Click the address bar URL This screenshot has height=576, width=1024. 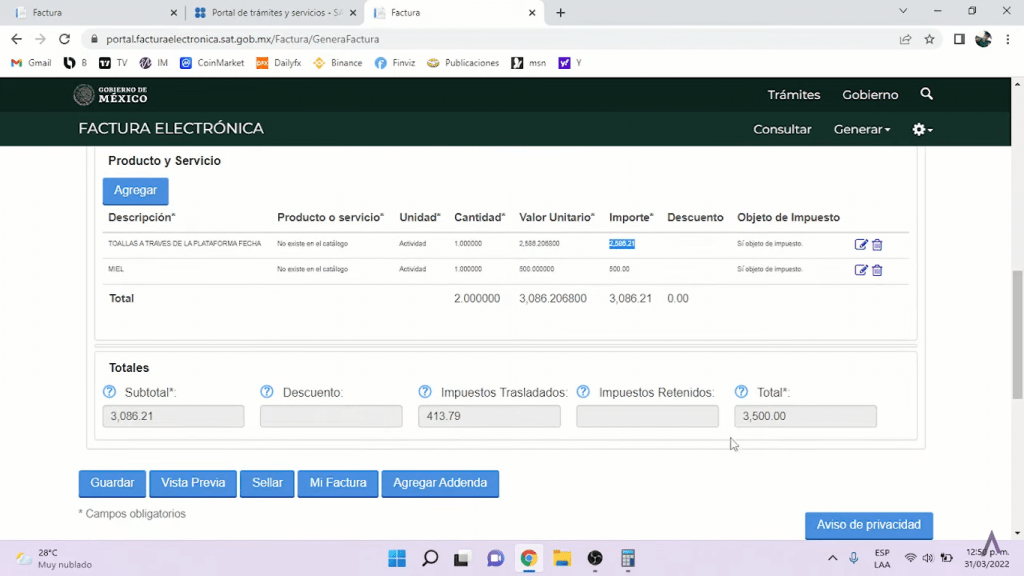pos(242,39)
